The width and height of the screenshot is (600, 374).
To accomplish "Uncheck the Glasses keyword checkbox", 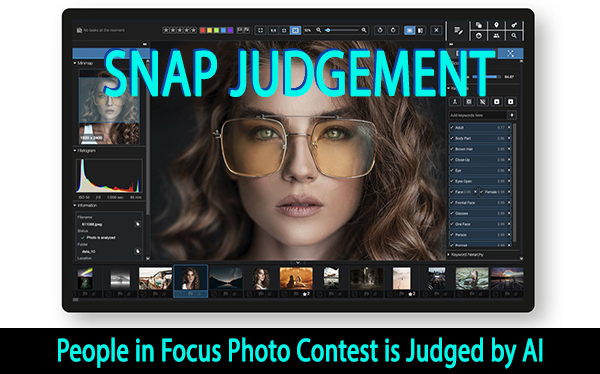I will point(452,213).
